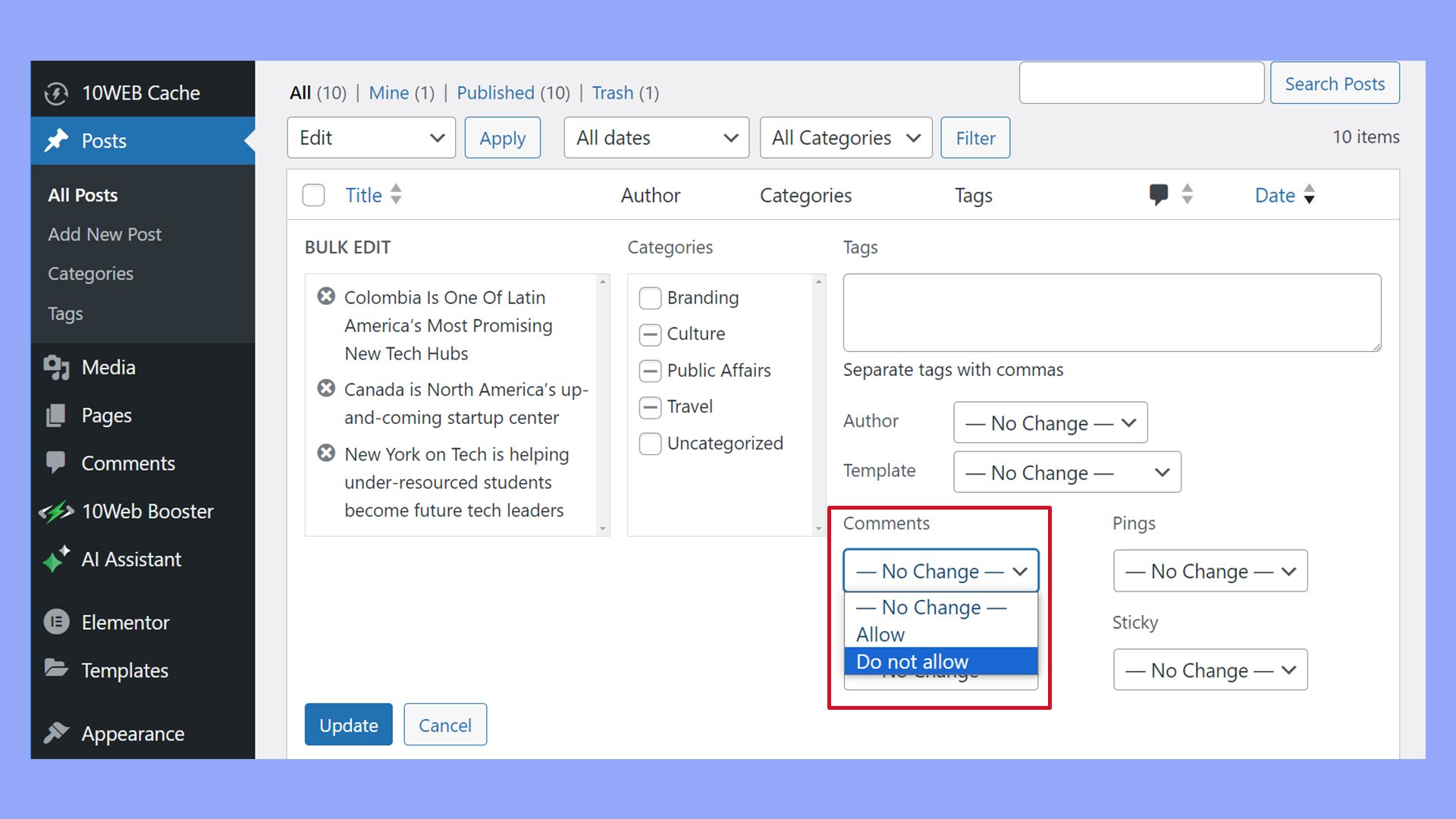Remove the Canada post from bulk edit
The height and width of the screenshot is (819, 1456).
(326, 388)
